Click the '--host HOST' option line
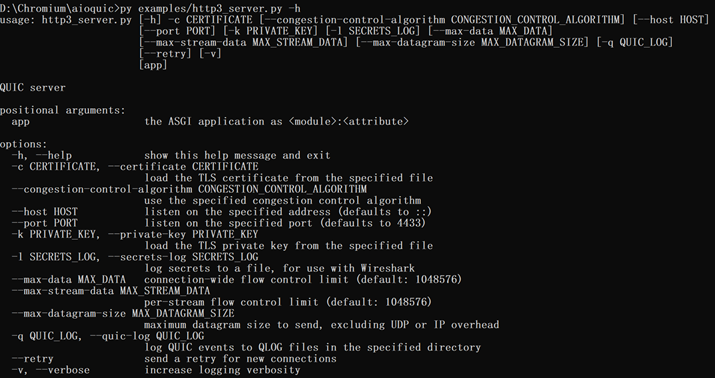Image resolution: width=715 pixels, height=378 pixels. (222, 212)
